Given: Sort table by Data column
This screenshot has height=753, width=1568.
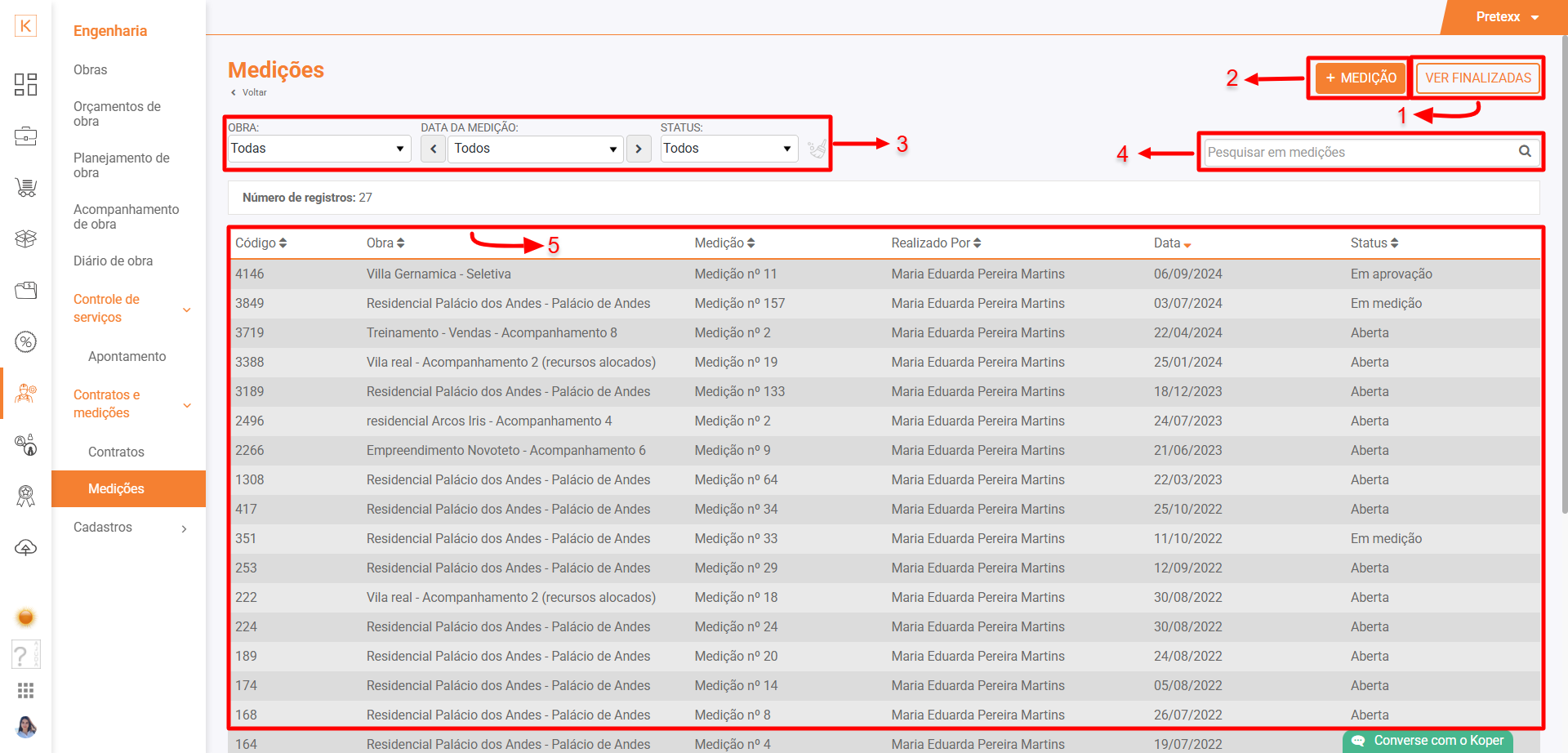Looking at the screenshot, I should (1172, 243).
